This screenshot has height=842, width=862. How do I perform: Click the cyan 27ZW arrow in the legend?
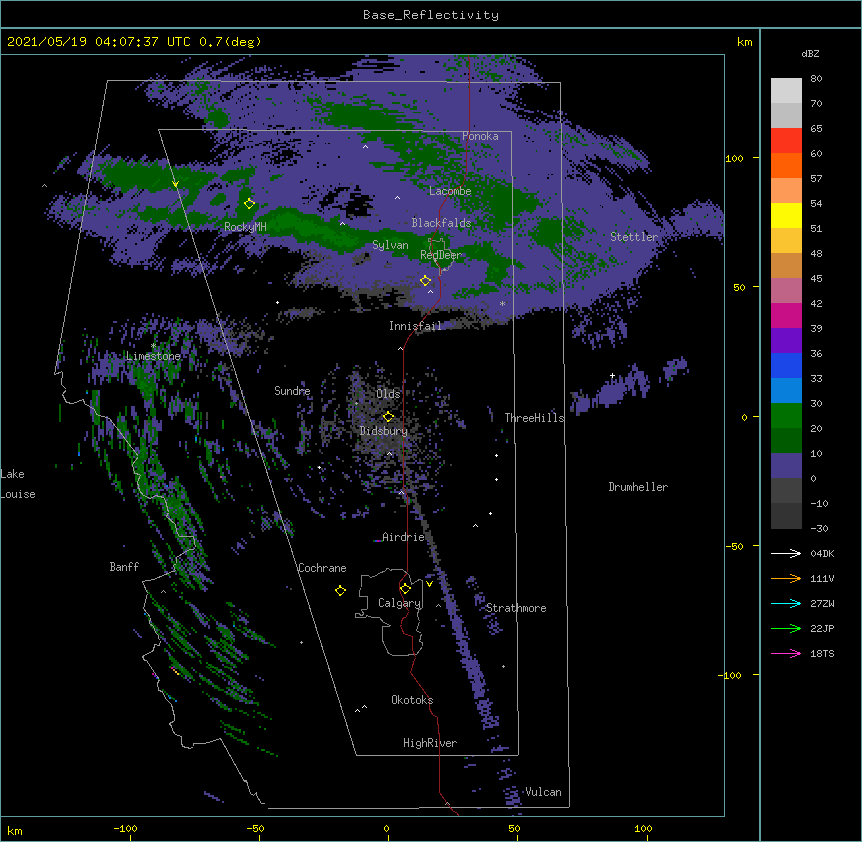786,603
